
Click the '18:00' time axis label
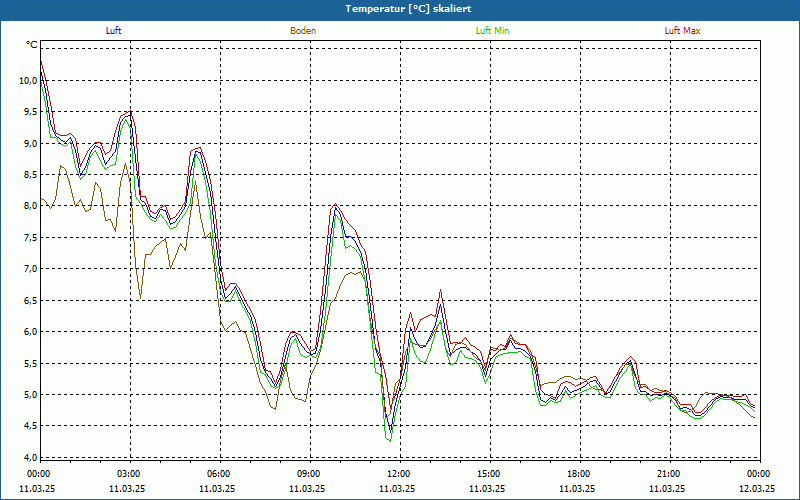pos(580,474)
